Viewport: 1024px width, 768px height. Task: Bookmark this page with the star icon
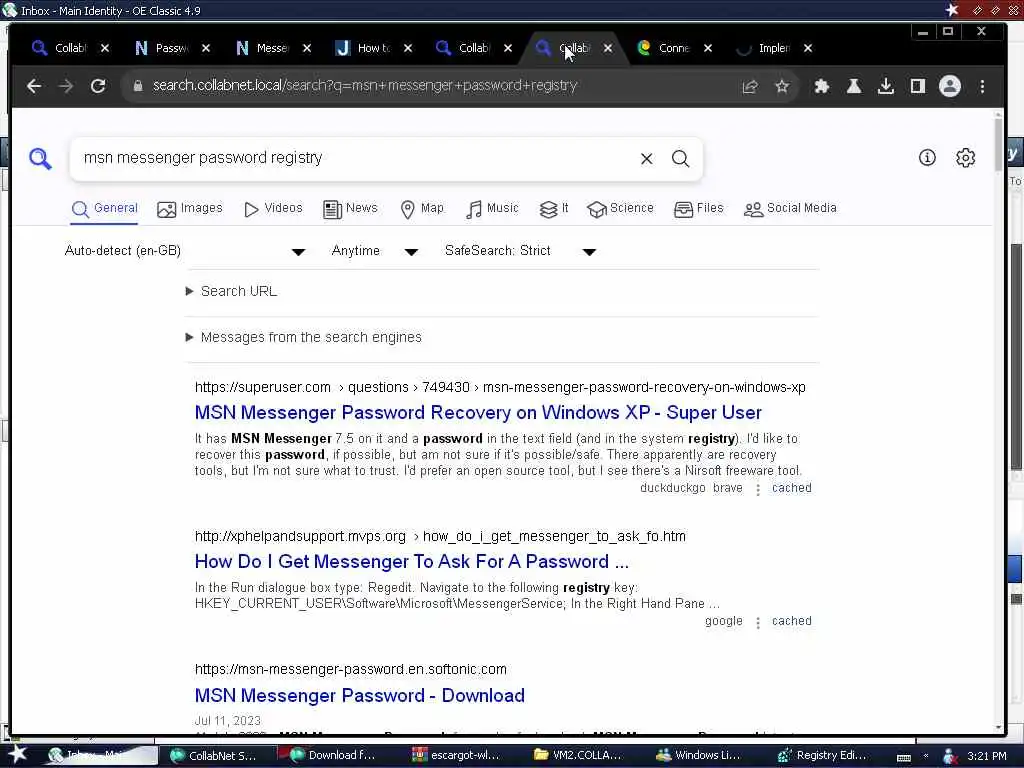coord(782,86)
